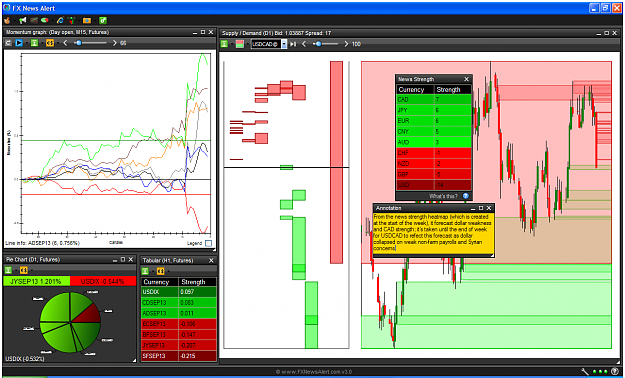
Task: Open the momentum line chart tool icon
Action: tap(34, 20)
